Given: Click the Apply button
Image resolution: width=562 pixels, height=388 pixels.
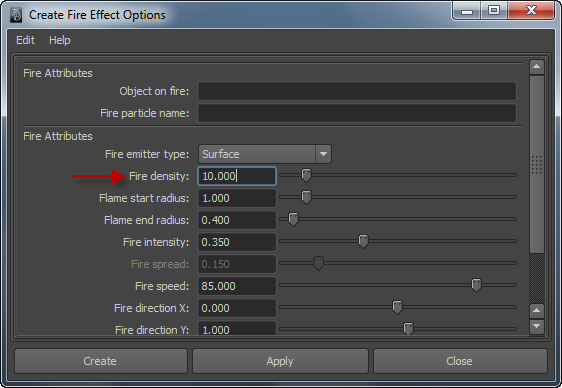Looking at the screenshot, I should pyautogui.click(x=280, y=361).
